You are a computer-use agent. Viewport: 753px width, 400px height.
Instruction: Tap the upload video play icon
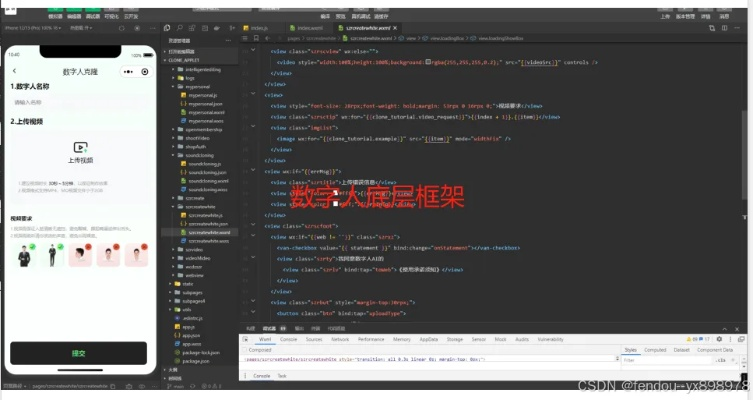coord(80,147)
